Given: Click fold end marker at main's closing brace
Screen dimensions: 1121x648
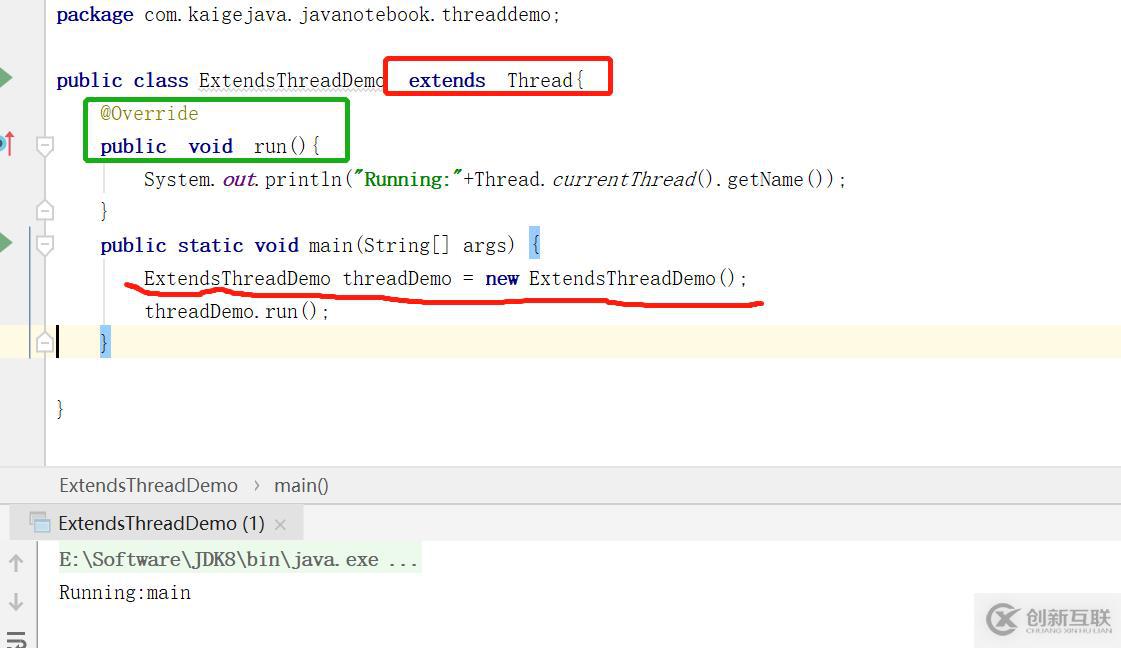Looking at the screenshot, I should (x=44, y=343).
